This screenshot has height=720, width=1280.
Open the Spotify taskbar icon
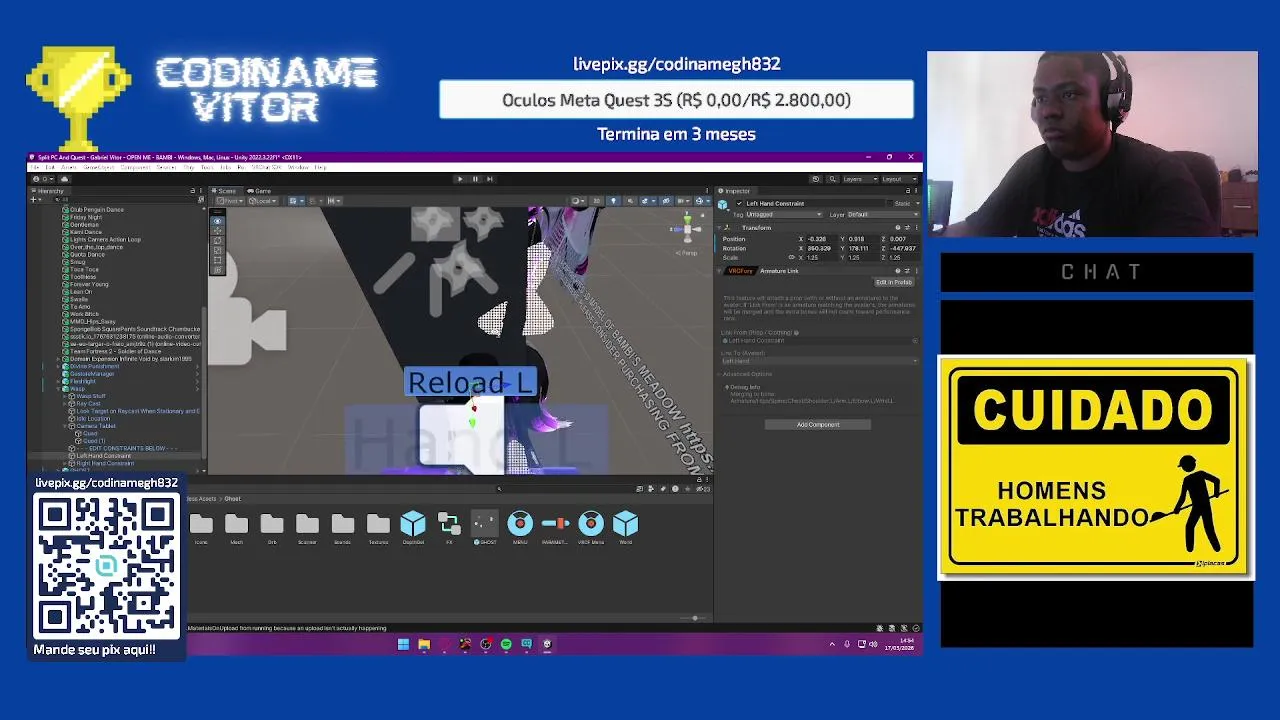(x=506, y=644)
